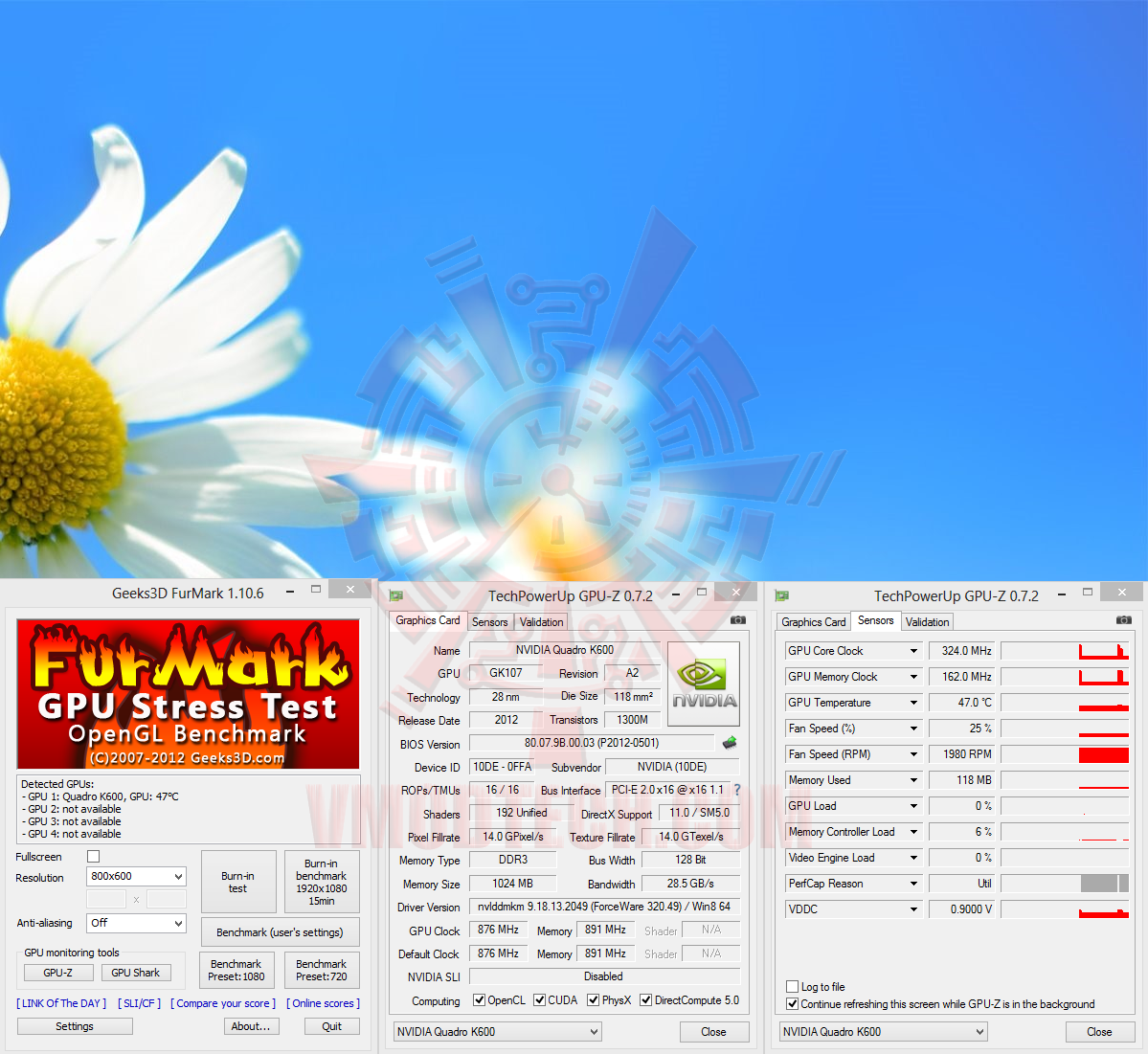Viewport: 1148px width, 1054px height.
Task: Expand the GPU Core Clock sensor dropdown
Action: (913, 651)
